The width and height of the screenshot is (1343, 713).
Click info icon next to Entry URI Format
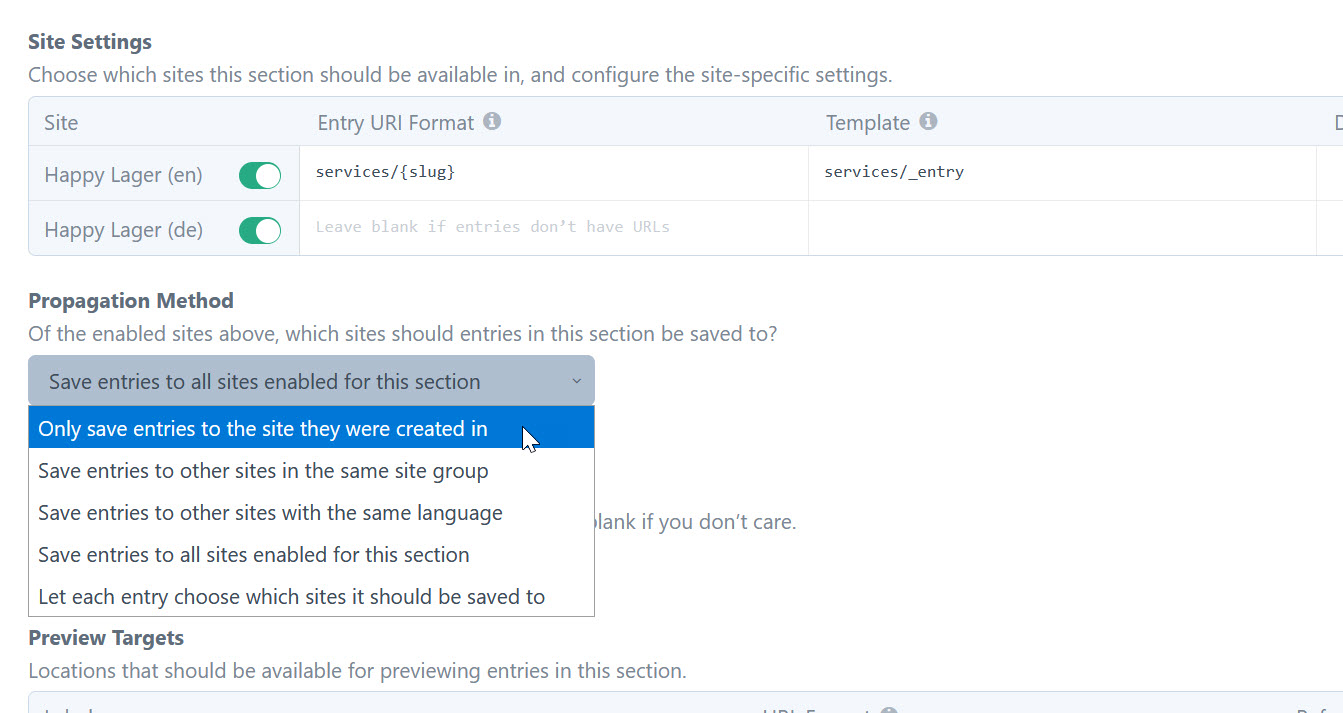pyautogui.click(x=492, y=121)
